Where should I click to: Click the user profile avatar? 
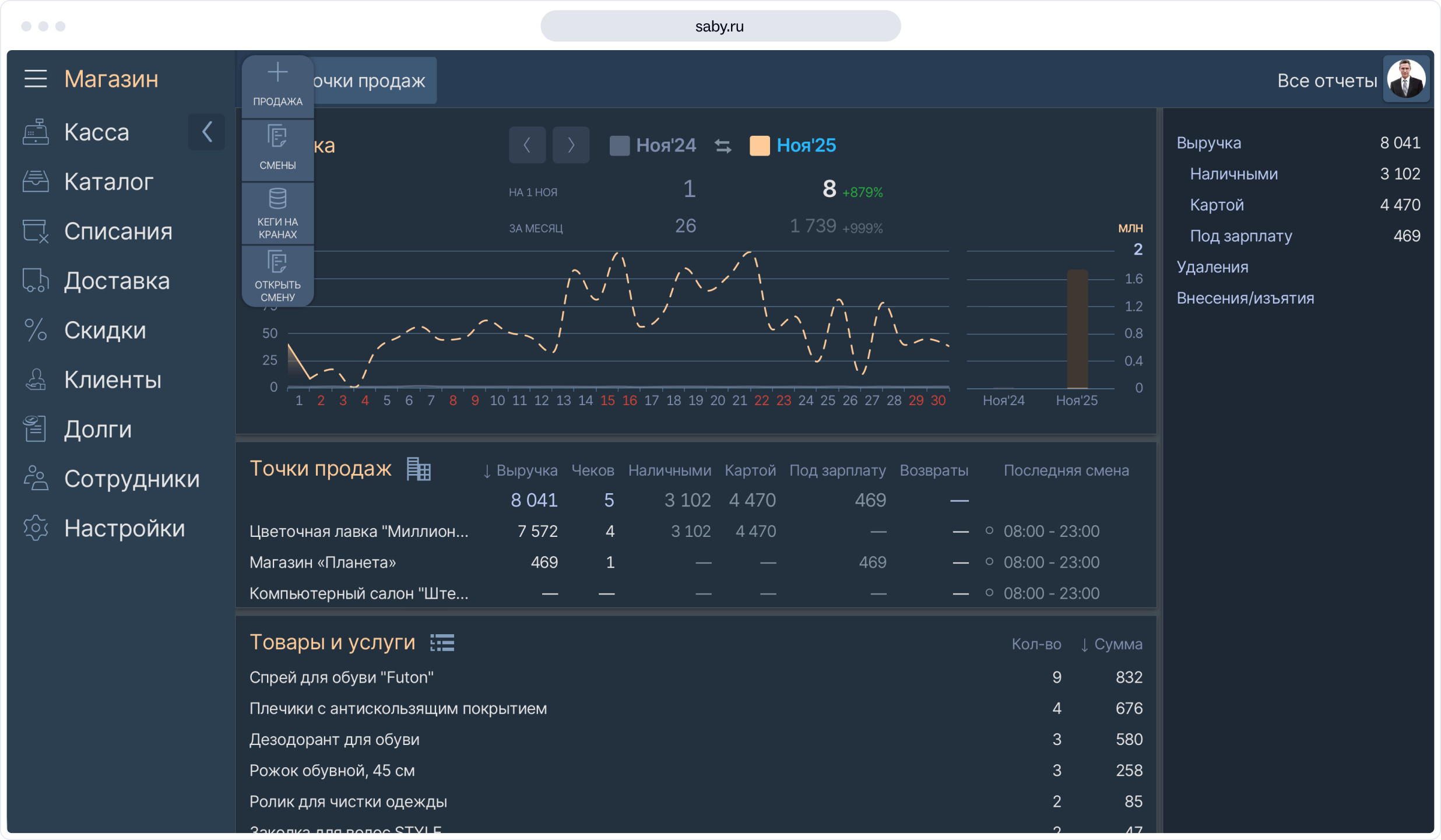pos(1406,79)
